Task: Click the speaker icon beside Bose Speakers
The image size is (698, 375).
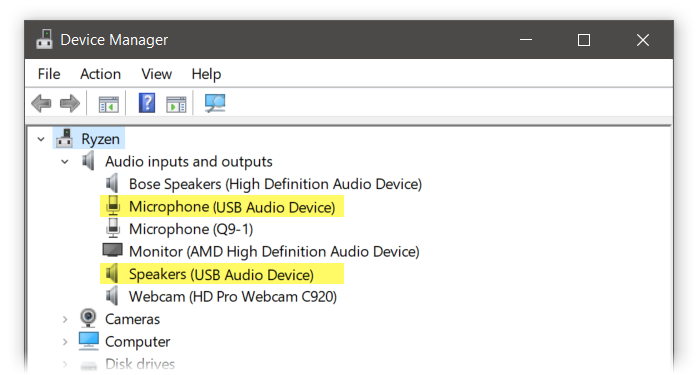Action: click(x=112, y=183)
